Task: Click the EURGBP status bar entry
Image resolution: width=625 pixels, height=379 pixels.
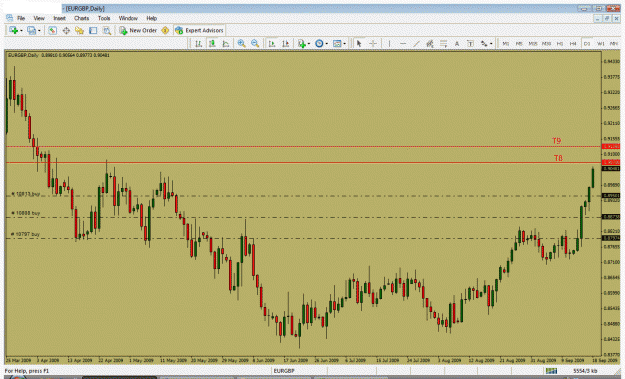Action: tap(284, 371)
